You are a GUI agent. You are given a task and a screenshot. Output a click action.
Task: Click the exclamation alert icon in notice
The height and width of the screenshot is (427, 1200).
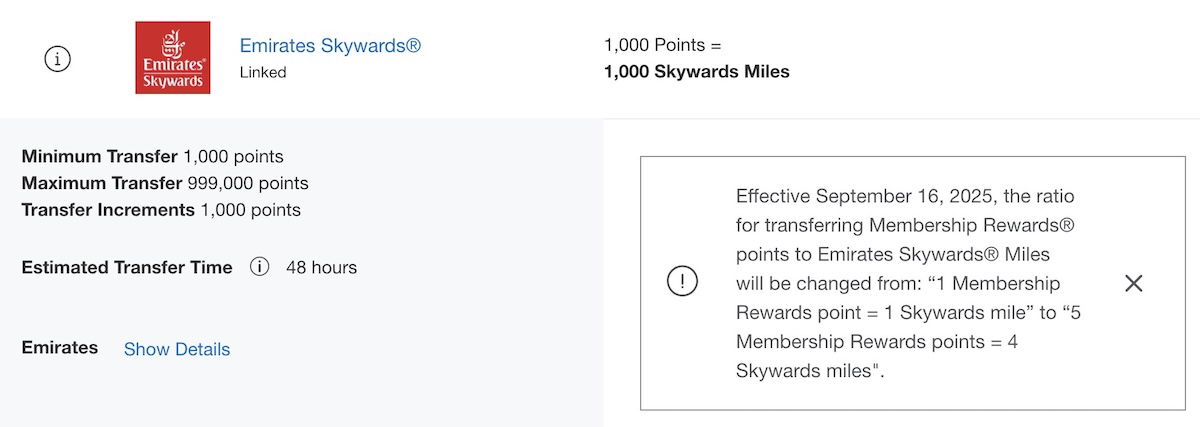click(682, 283)
